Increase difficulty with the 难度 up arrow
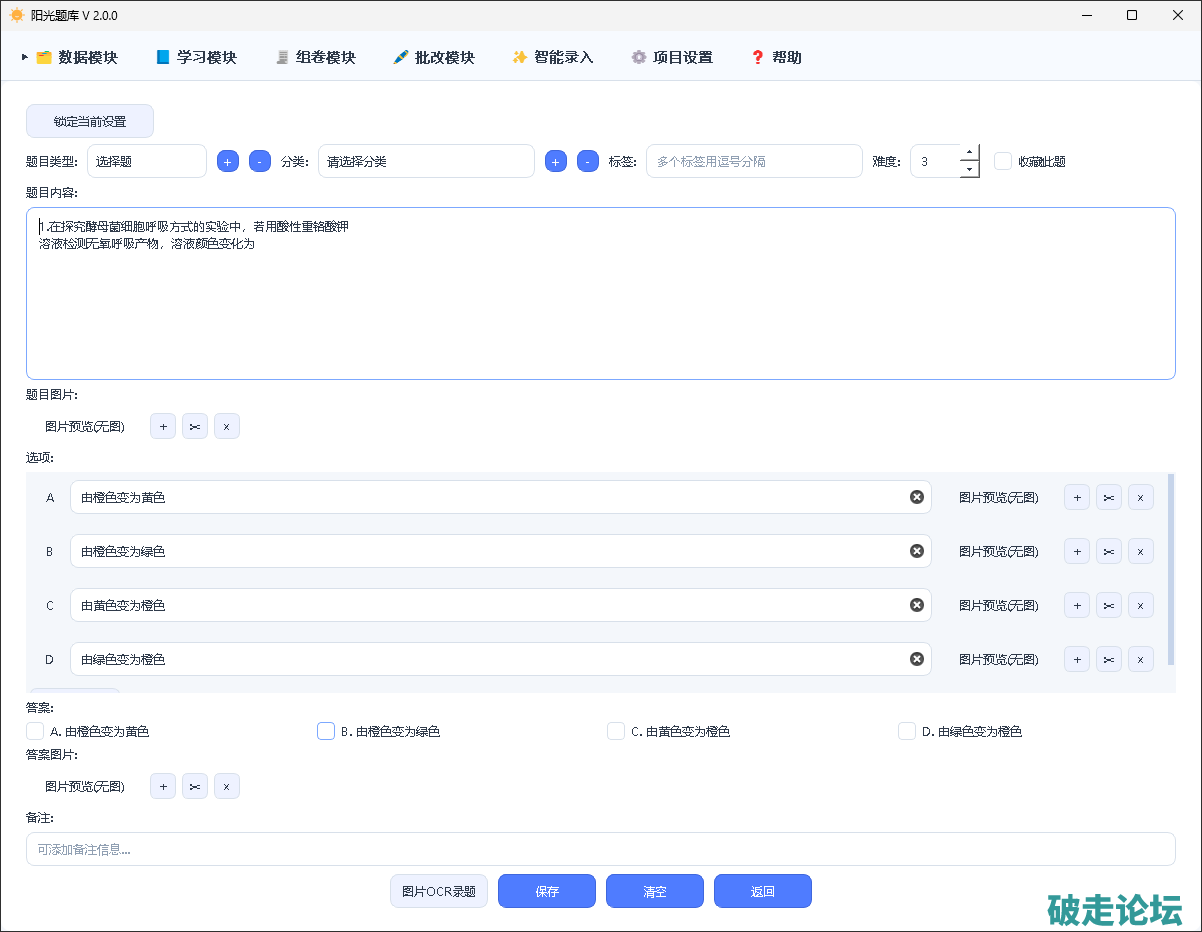Screen dimensions: 1202x932 click(x=969, y=152)
